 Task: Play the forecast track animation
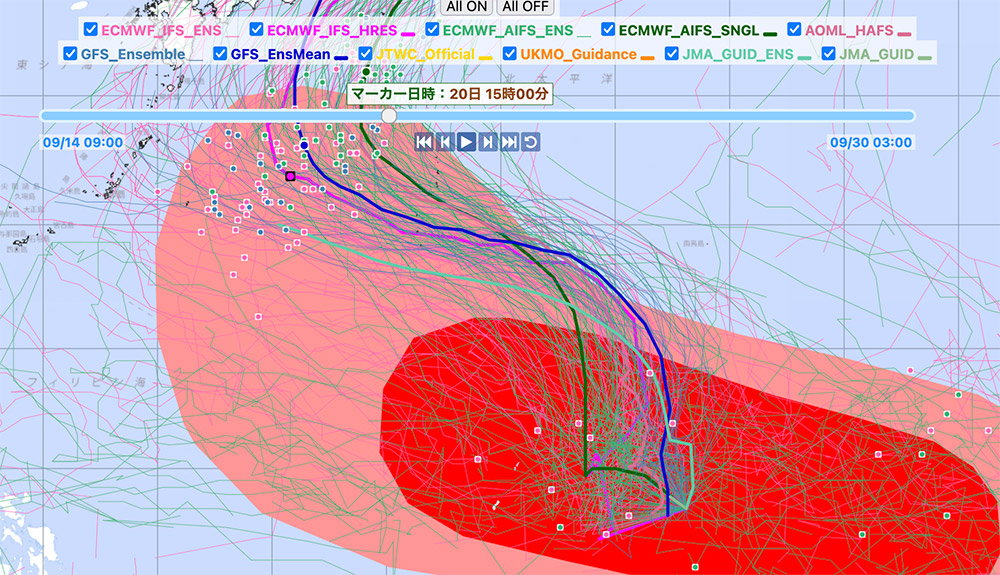466,142
